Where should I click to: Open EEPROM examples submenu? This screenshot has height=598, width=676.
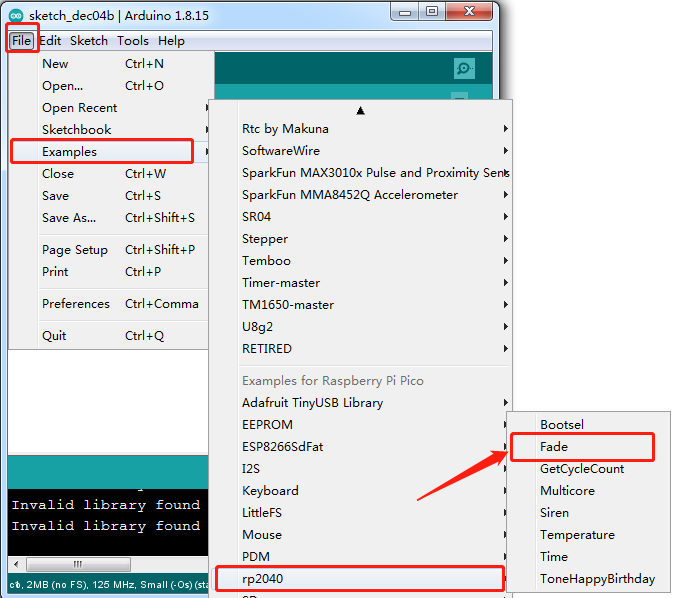(359, 425)
